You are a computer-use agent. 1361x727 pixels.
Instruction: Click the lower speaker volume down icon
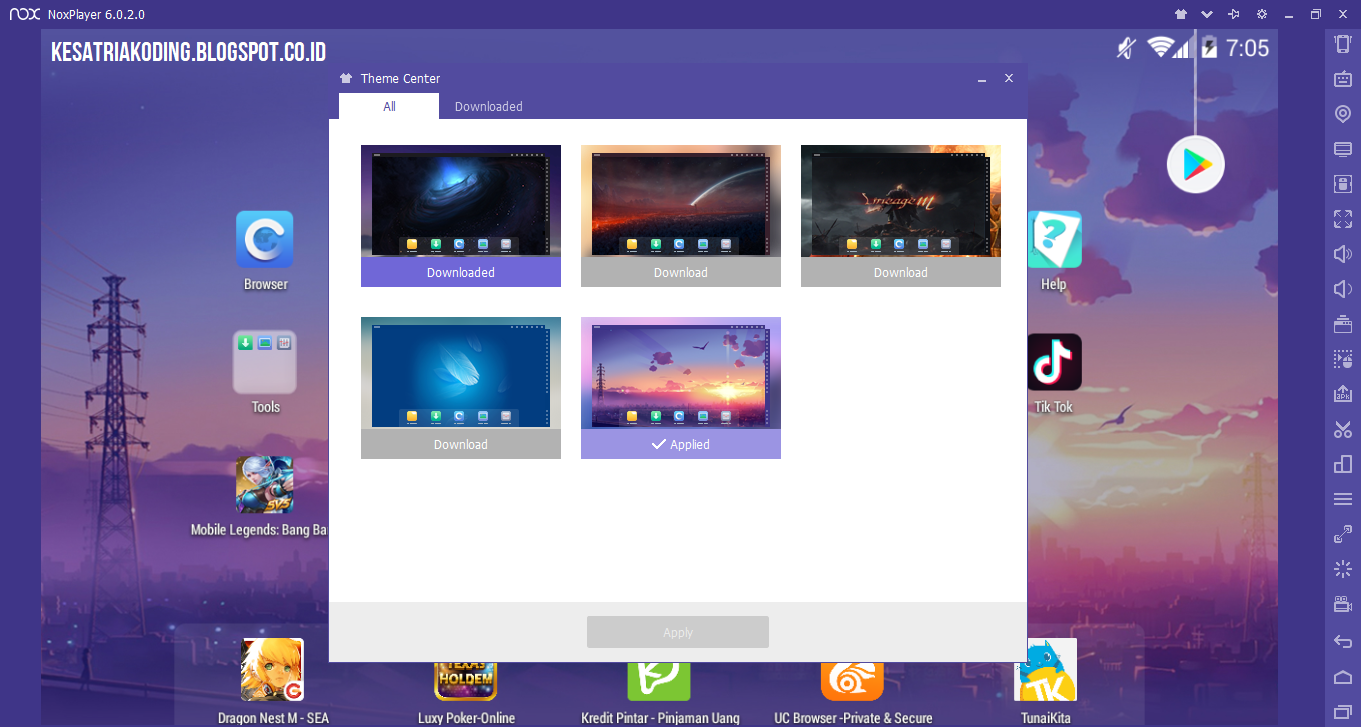point(1343,289)
